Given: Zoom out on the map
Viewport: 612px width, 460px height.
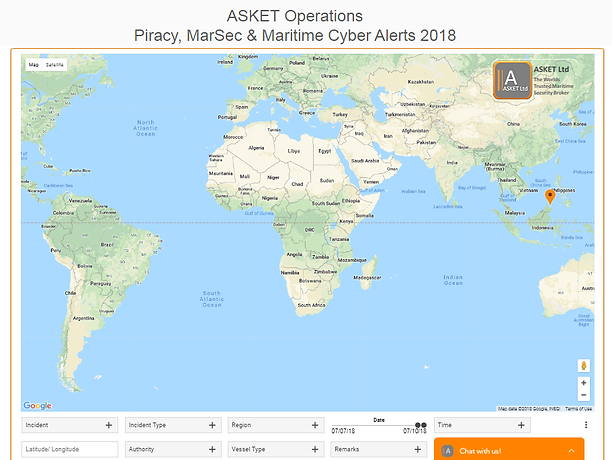Looking at the screenshot, I should [x=584, y=395].
